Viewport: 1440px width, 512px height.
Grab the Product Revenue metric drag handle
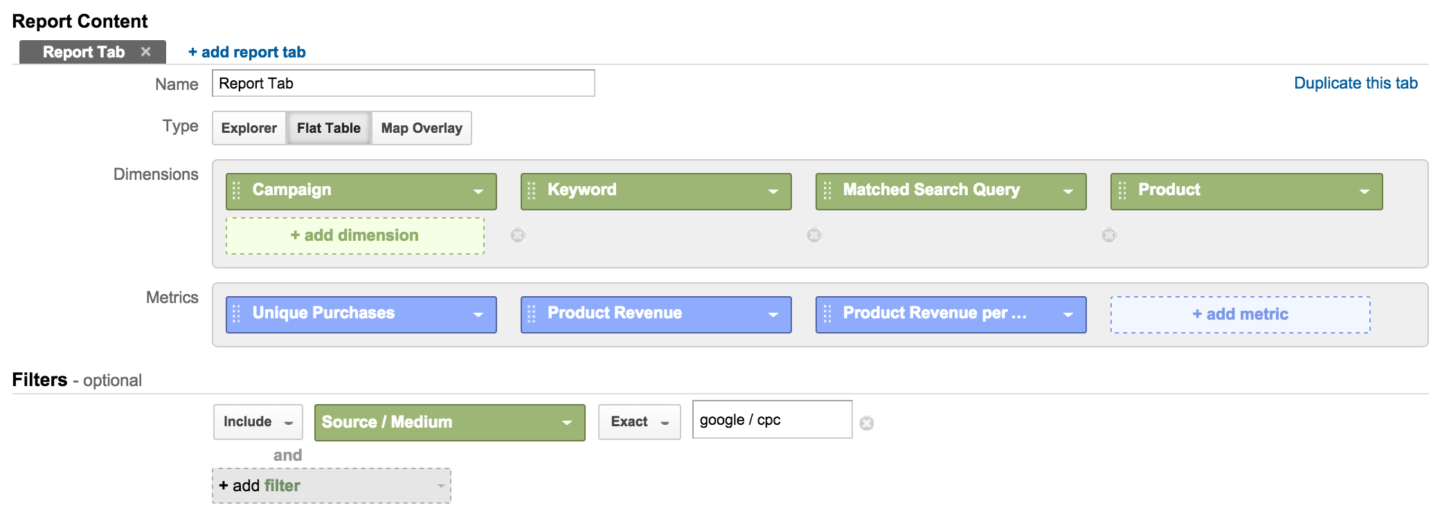click(x=532, y=314)
